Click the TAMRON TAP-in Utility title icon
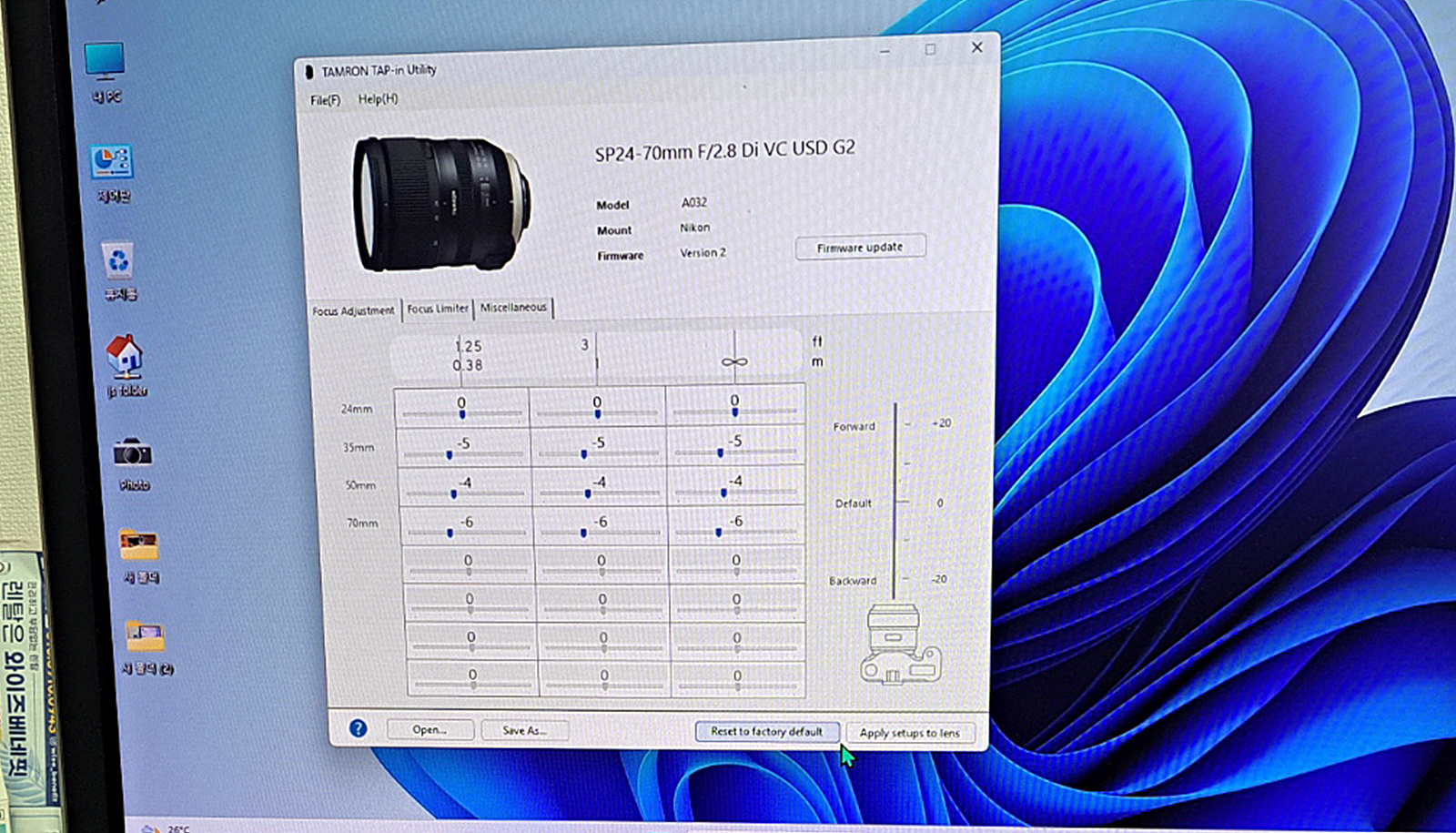The width and height of the screenshot is (1456, 833). [309, 72]
